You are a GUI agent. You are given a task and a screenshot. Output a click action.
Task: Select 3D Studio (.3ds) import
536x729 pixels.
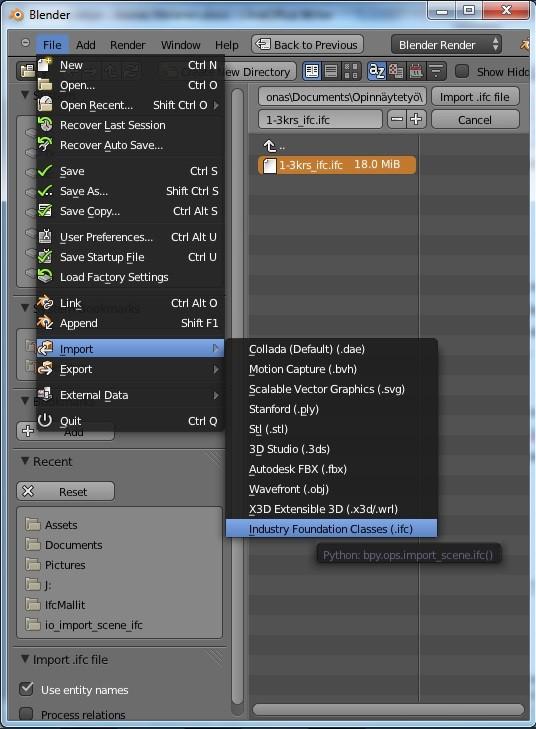[331, 449]
